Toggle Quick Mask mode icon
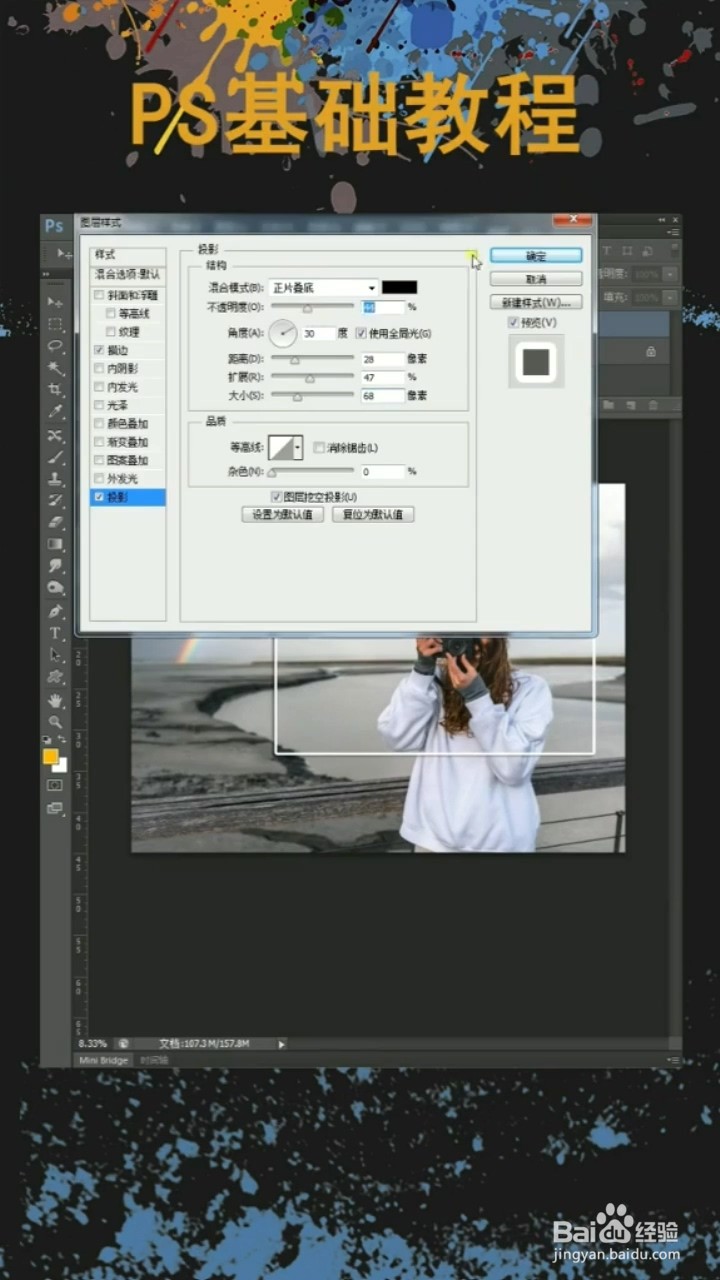This screenshot has height=1280, width=720. point(55,786)
